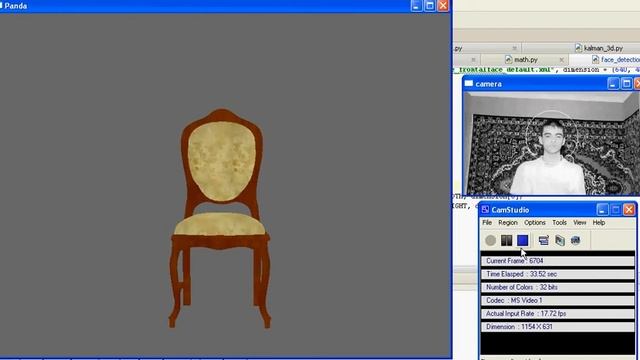Viewport: 640px width, 360px height.
Task: Open the CamStudio View menu
Action: coord(580,222)
